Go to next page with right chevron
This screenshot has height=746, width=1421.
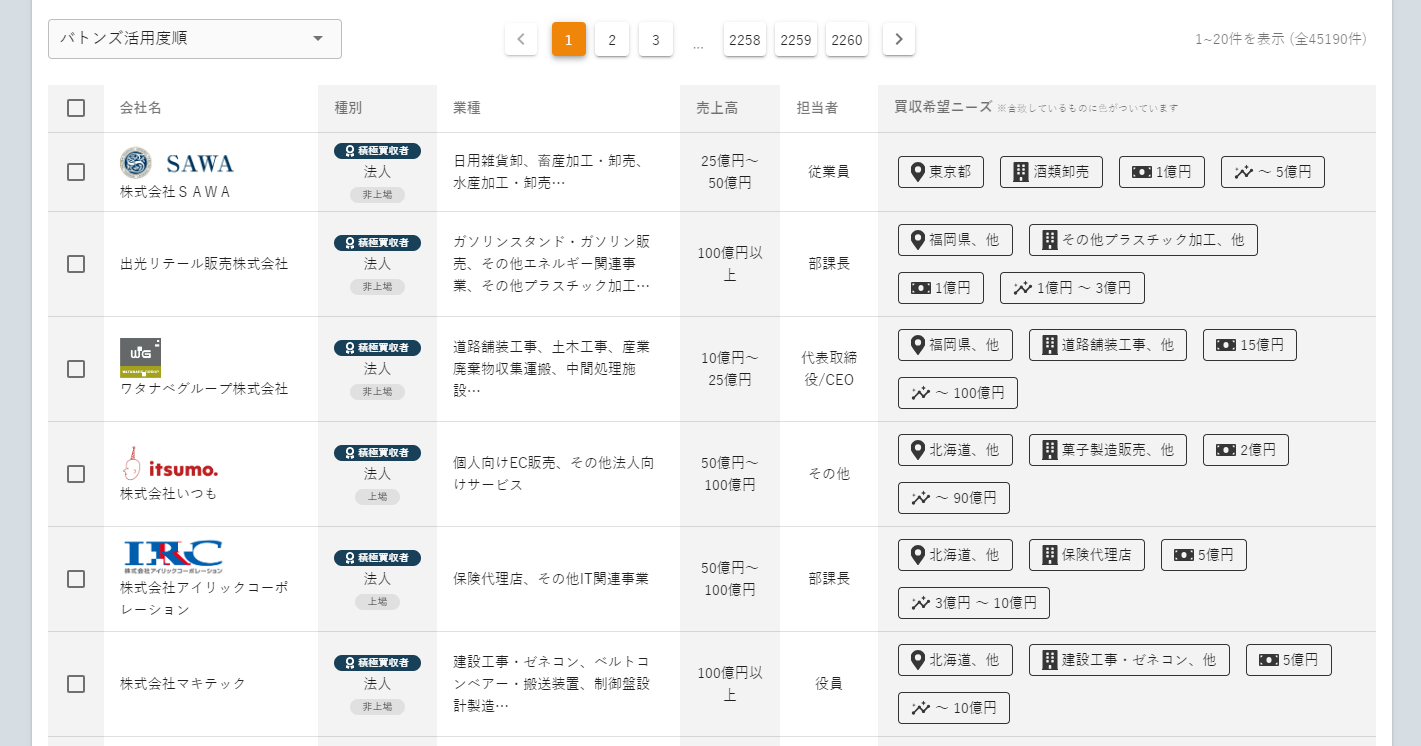pyautogui.click(x=899, y=39)
